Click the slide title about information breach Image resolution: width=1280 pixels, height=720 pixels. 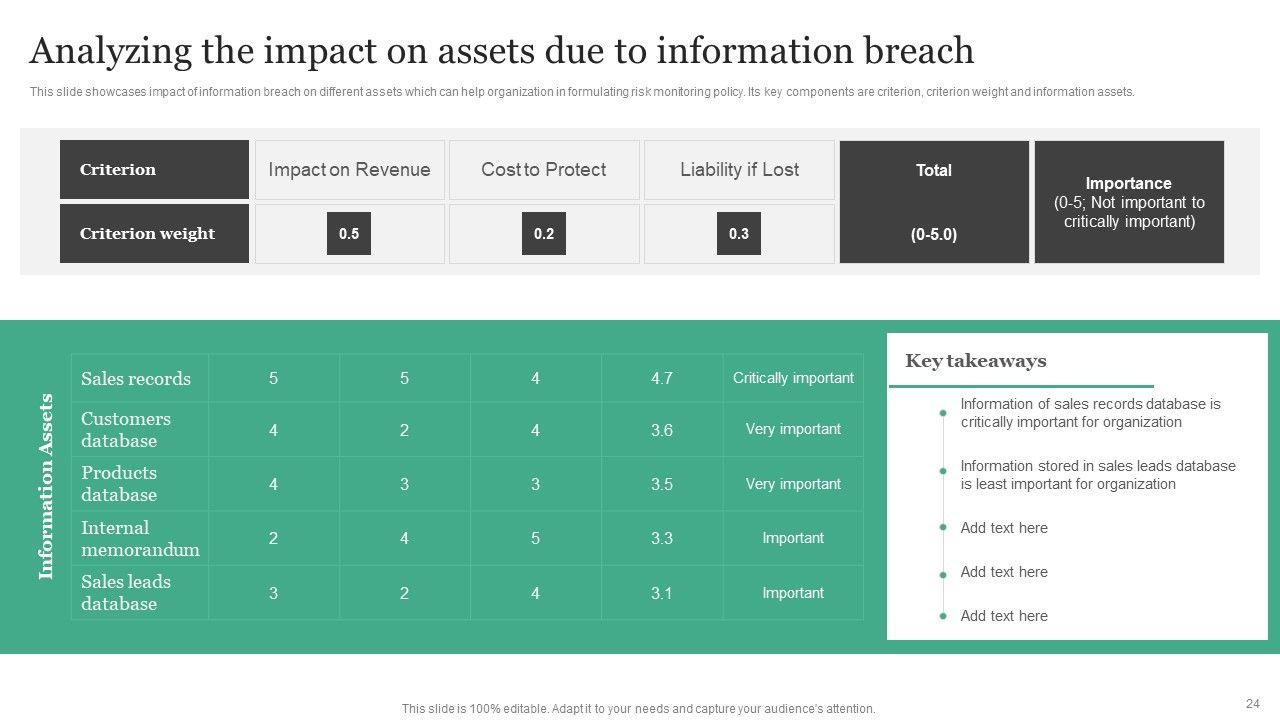coord(501,50)
